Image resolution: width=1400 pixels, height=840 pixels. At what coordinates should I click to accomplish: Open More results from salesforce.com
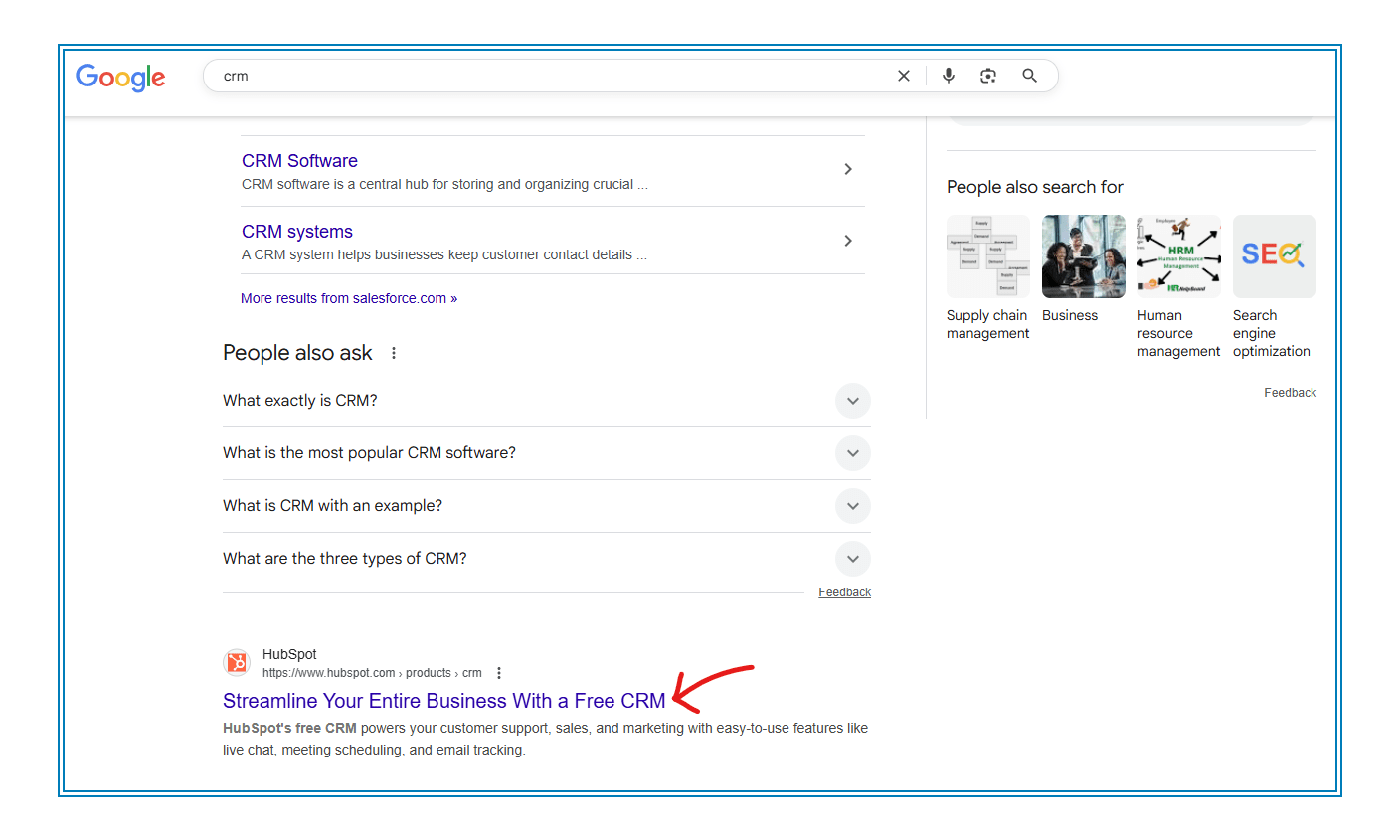coord(349,298)
